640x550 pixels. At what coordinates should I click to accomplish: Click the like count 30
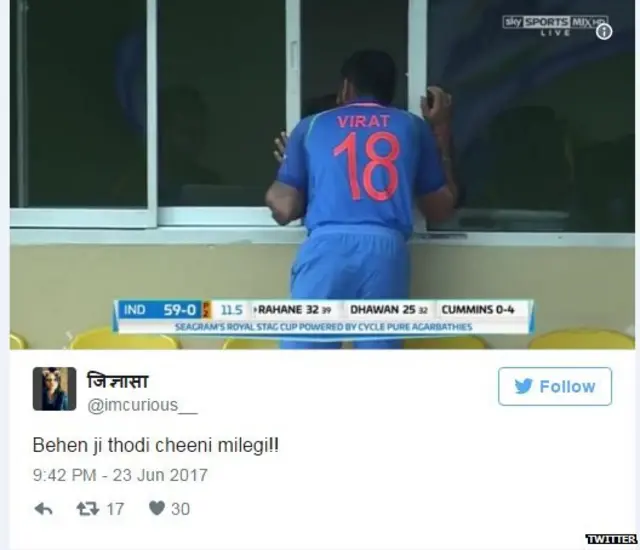point(180,509)
